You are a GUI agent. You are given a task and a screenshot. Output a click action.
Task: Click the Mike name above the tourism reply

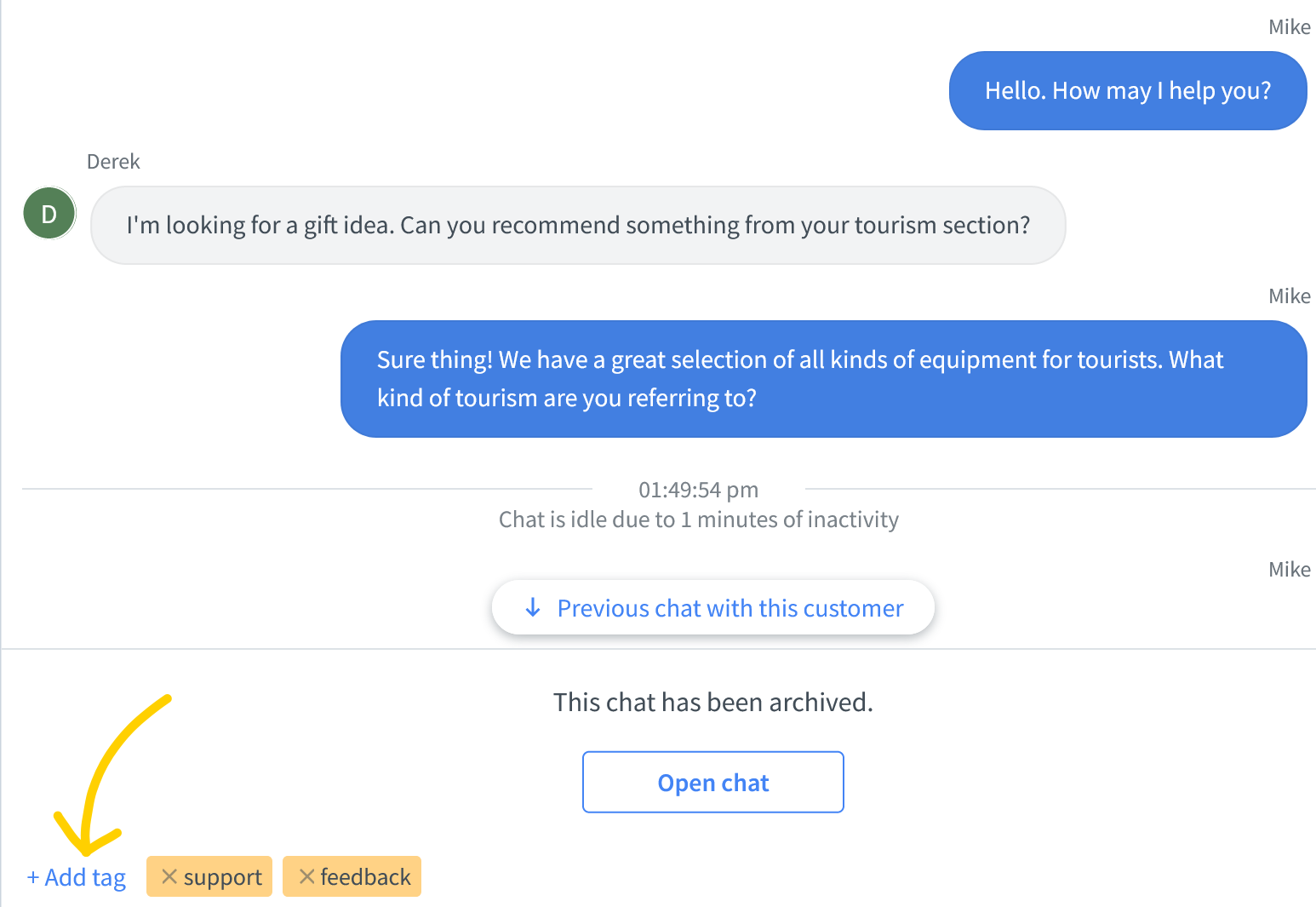coord(1290,296)
